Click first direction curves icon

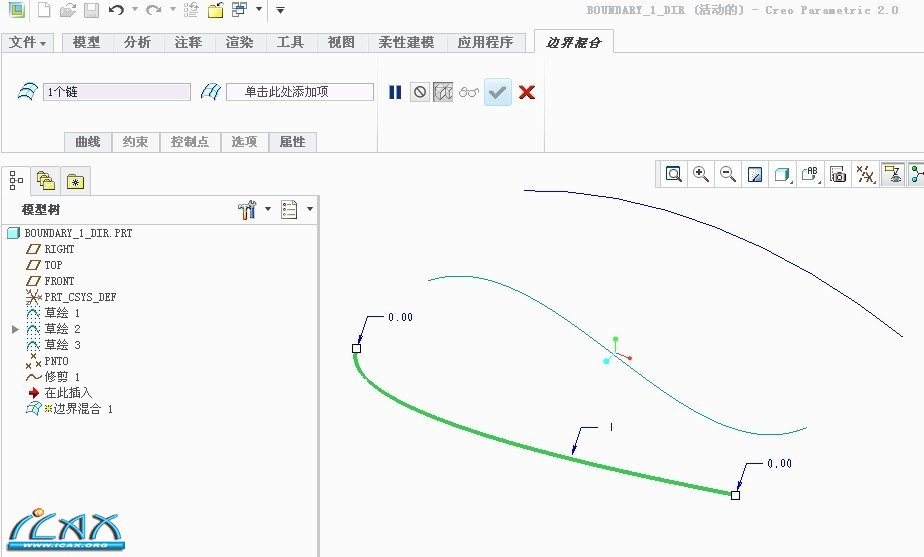[x=28, y=91]
